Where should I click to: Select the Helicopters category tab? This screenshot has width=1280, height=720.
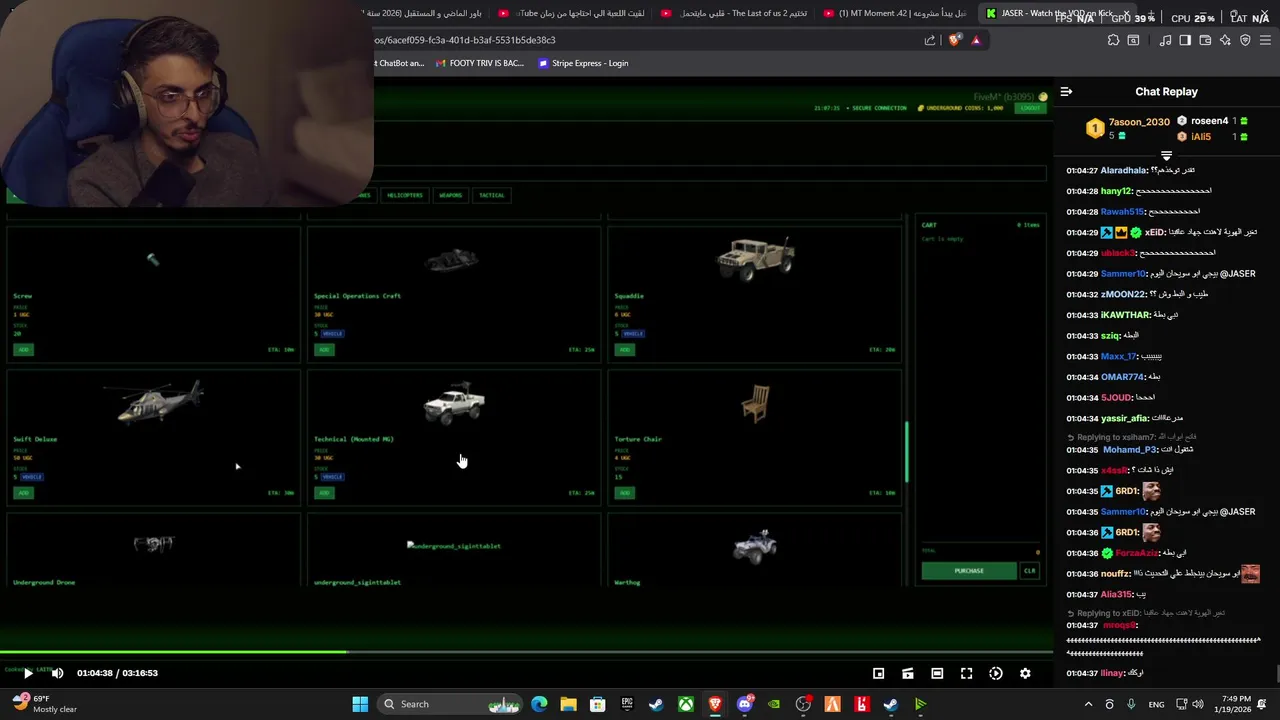click(x=405, y=195)
